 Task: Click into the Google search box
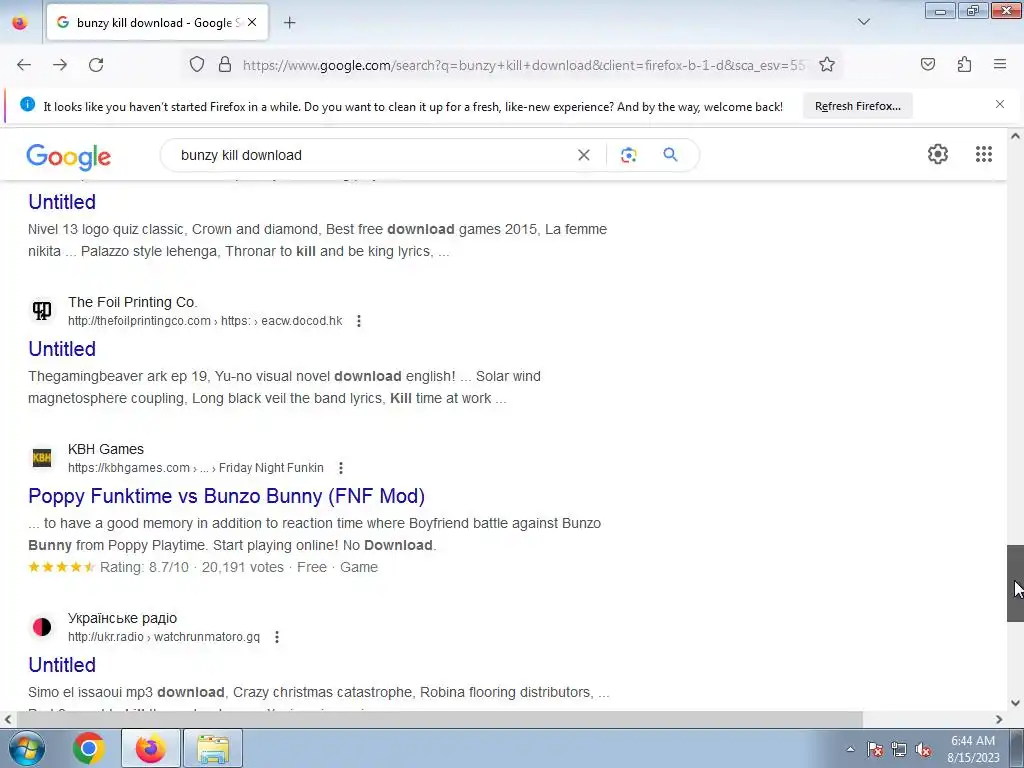(x=372, y=155)
